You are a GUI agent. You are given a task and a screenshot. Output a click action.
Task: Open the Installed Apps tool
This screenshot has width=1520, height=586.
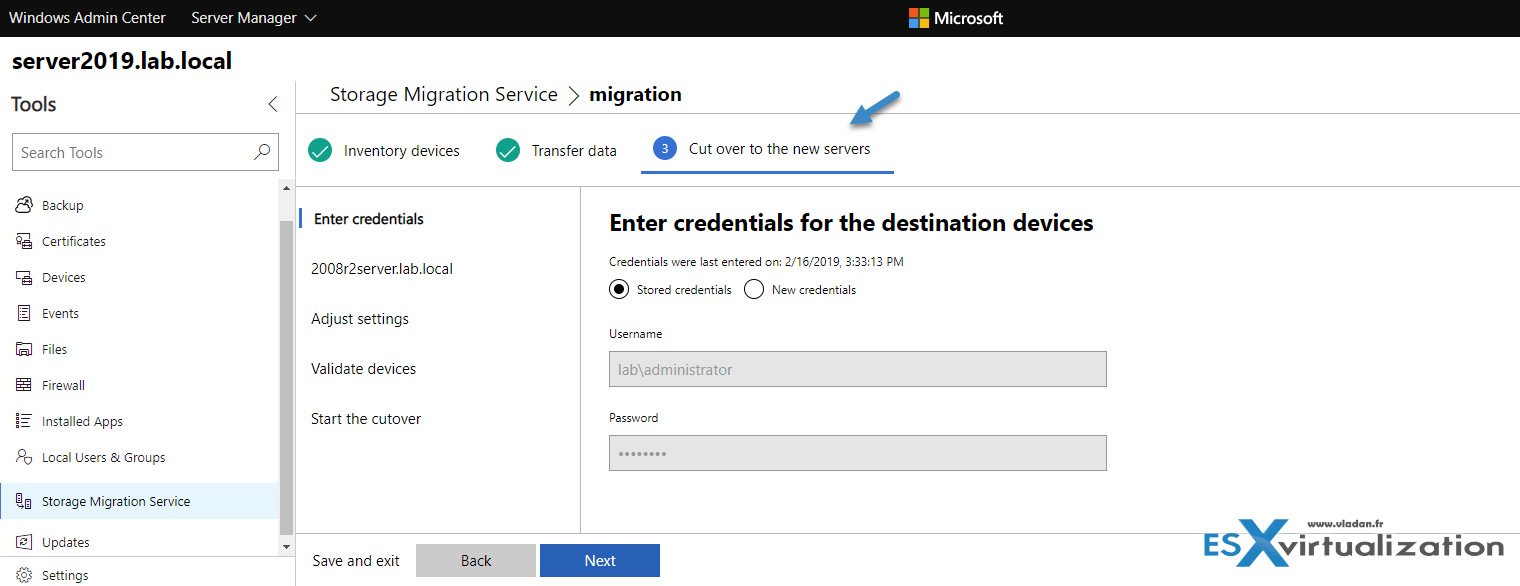82,421
